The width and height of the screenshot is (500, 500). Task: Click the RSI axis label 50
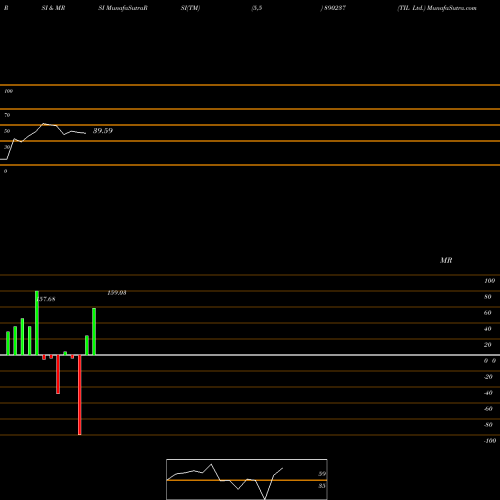click(7, 131)
